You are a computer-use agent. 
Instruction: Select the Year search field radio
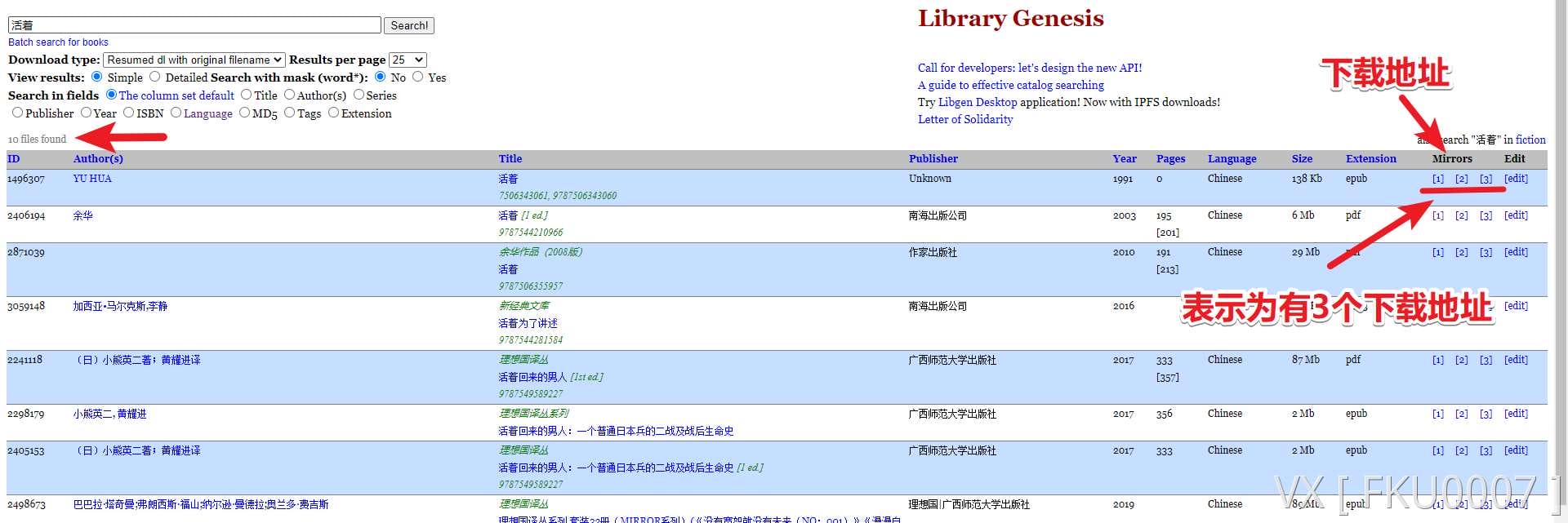(86, 113)
